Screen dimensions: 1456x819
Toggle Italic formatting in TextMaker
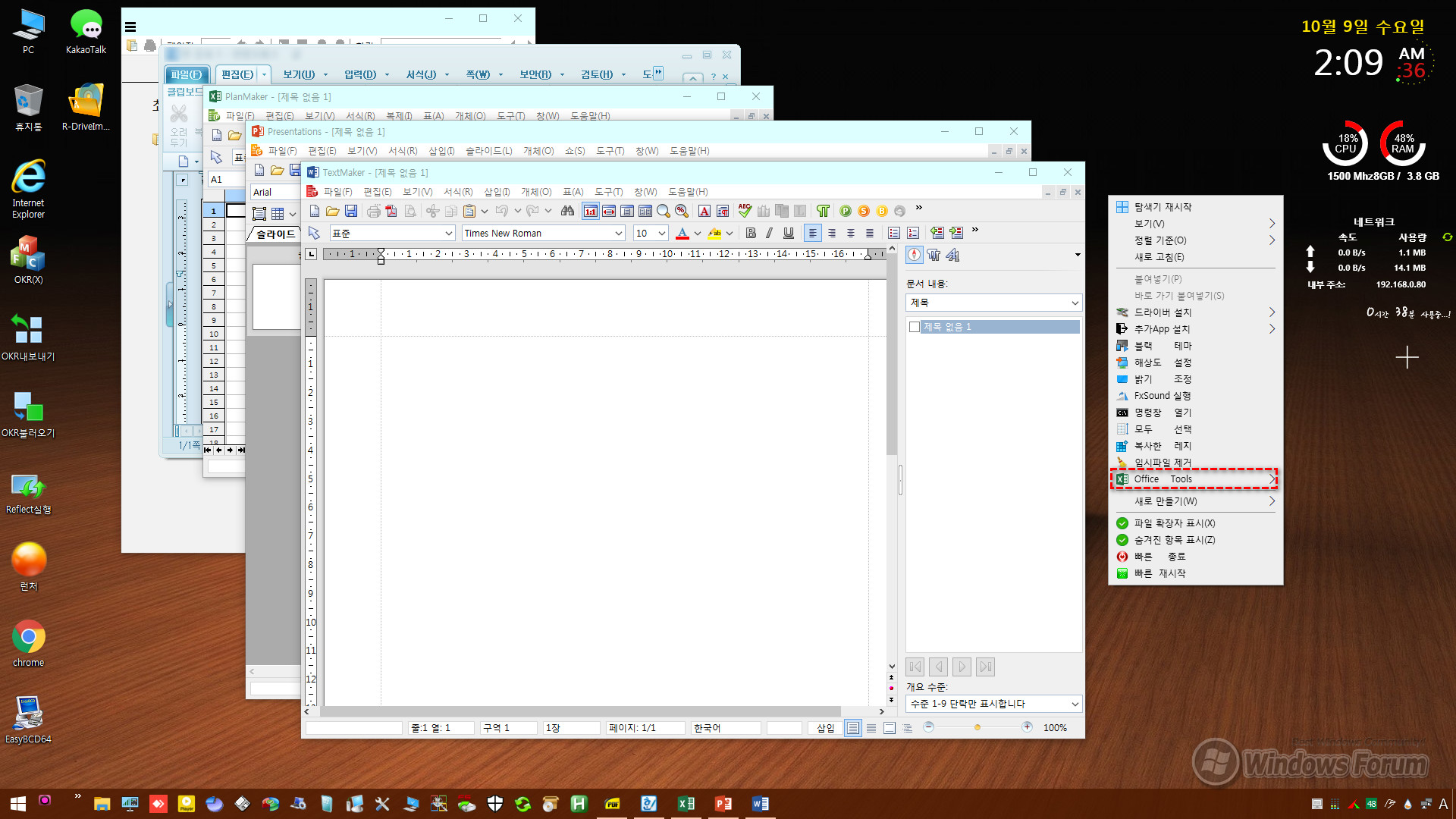[x=770, y=234]
